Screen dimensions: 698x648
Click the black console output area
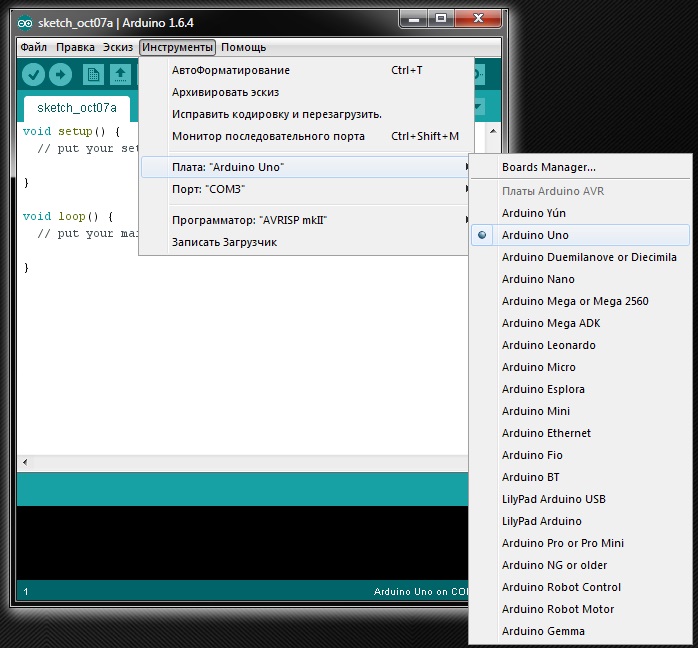pyautogui.click(x=243, y=543)
